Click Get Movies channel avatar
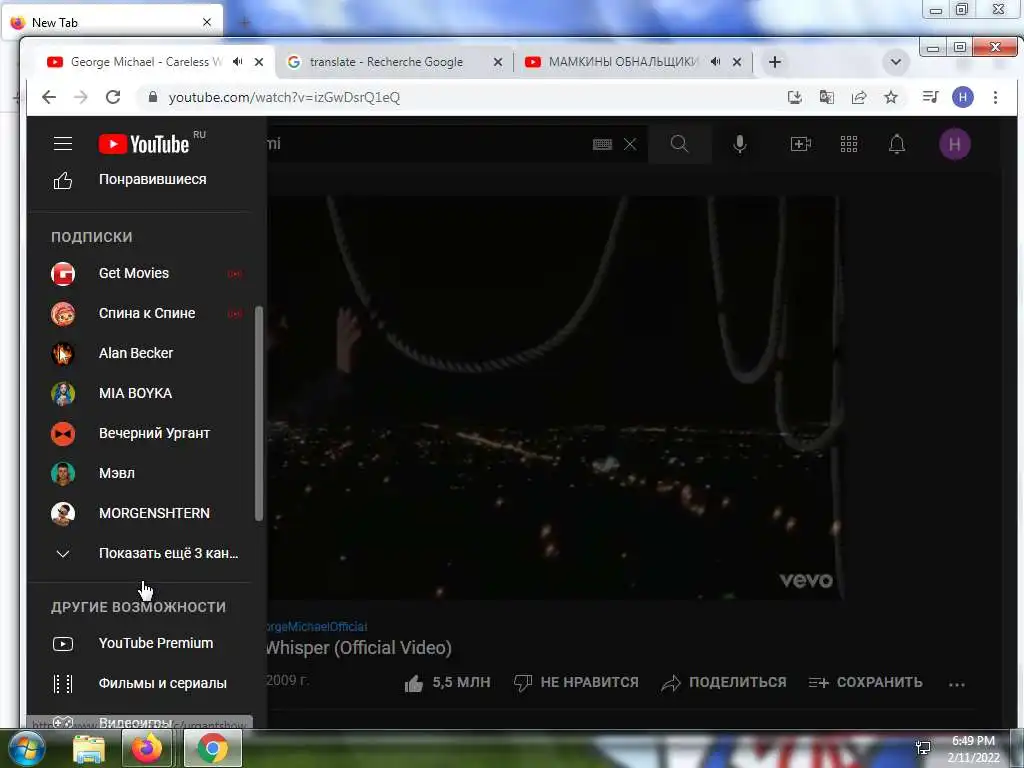 (63, 274)
